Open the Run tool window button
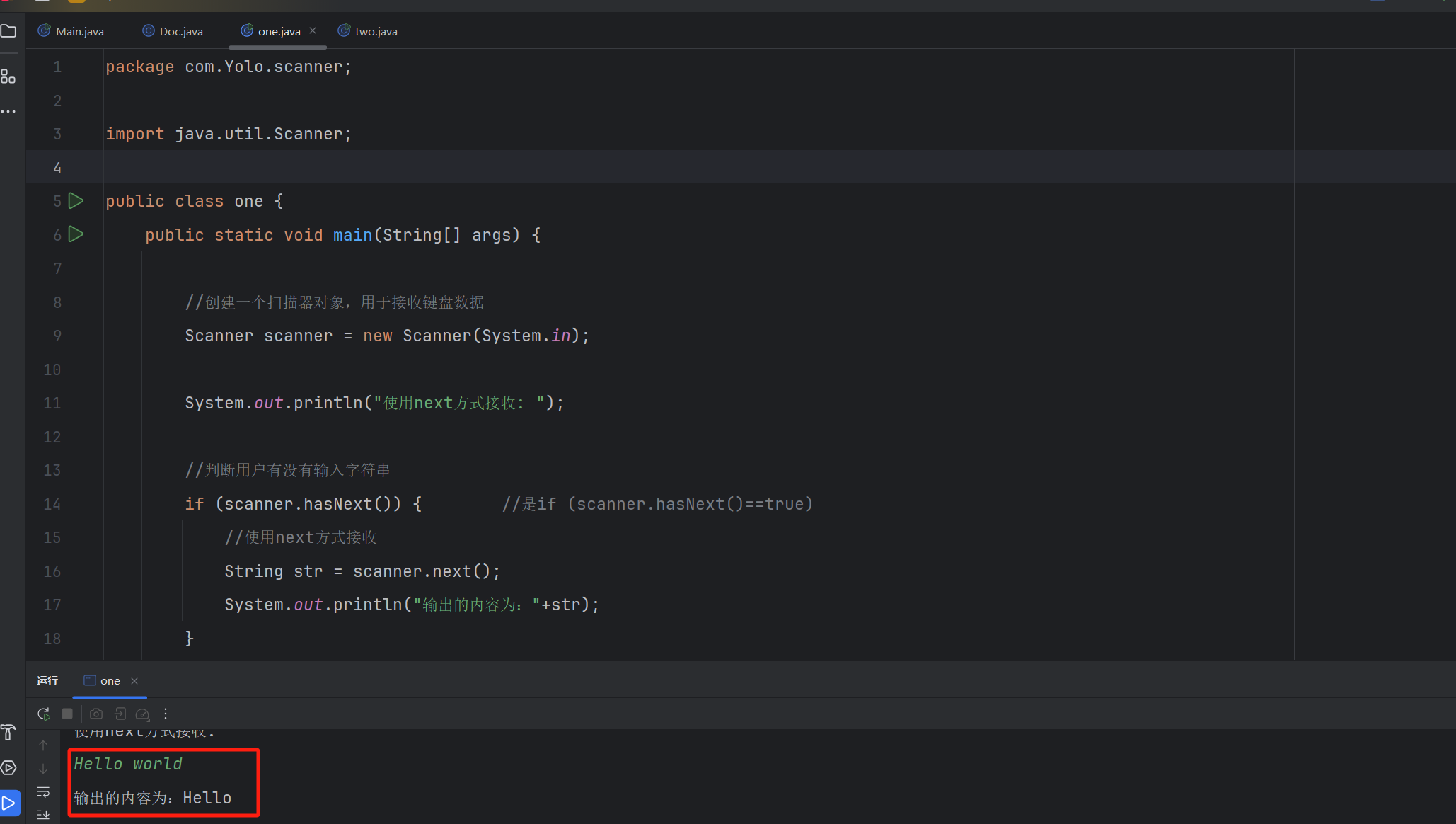The width and height of the screenshot is (1456, 824). pyautogui.click(x=9, y=803)
